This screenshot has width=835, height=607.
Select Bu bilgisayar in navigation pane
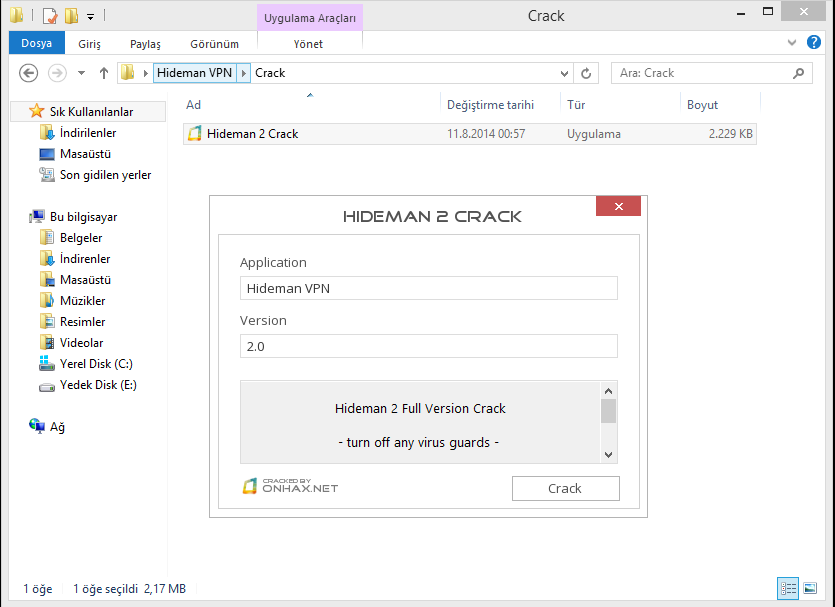tap(83, 217)
